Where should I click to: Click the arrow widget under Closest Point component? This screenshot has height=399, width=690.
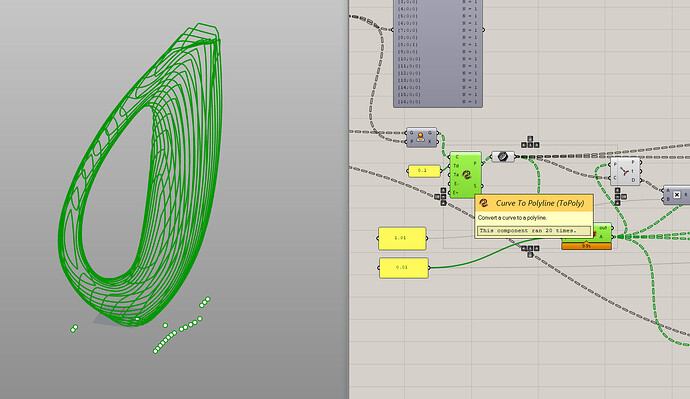(x=620, y=196)
